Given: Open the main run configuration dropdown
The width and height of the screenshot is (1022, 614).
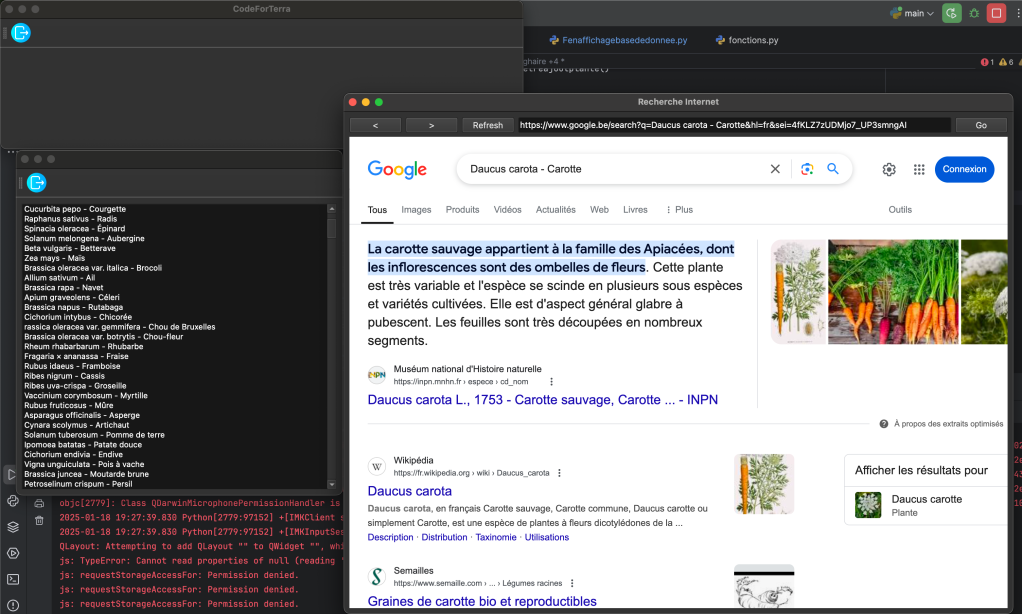Looking at the screenshot, I should (912, 13).
